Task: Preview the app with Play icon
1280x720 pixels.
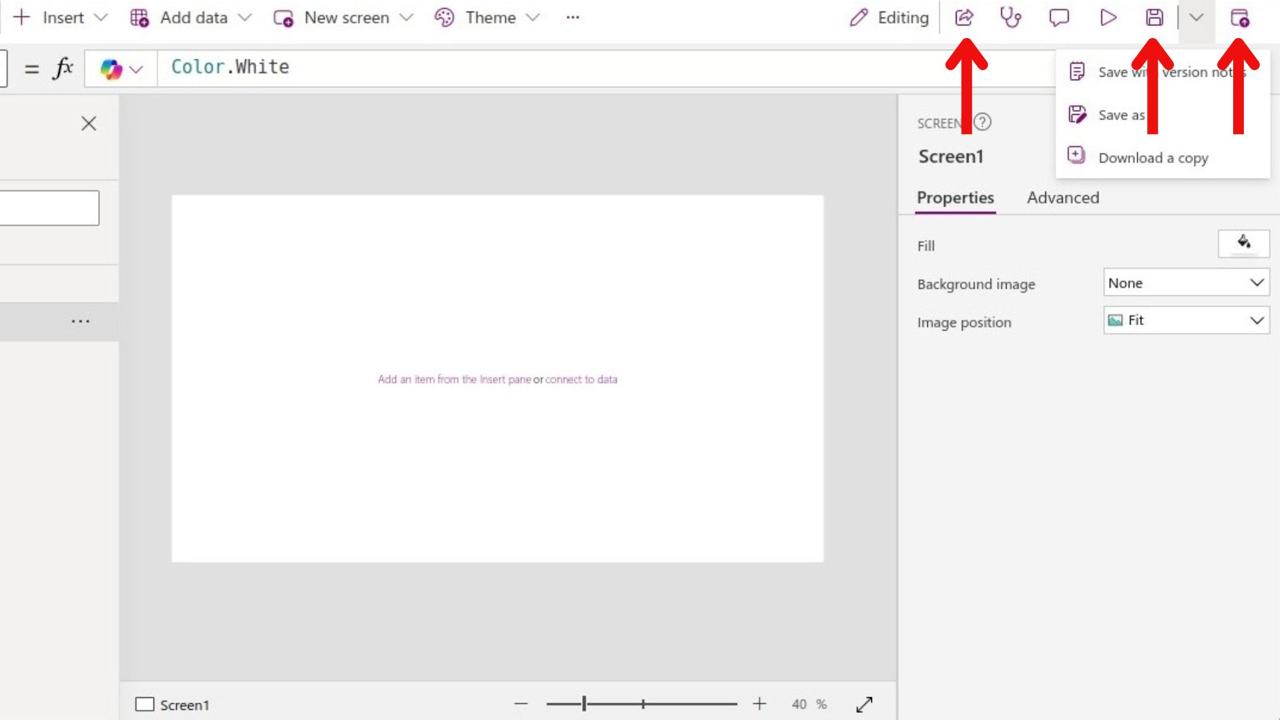Action: [1108, 18]
